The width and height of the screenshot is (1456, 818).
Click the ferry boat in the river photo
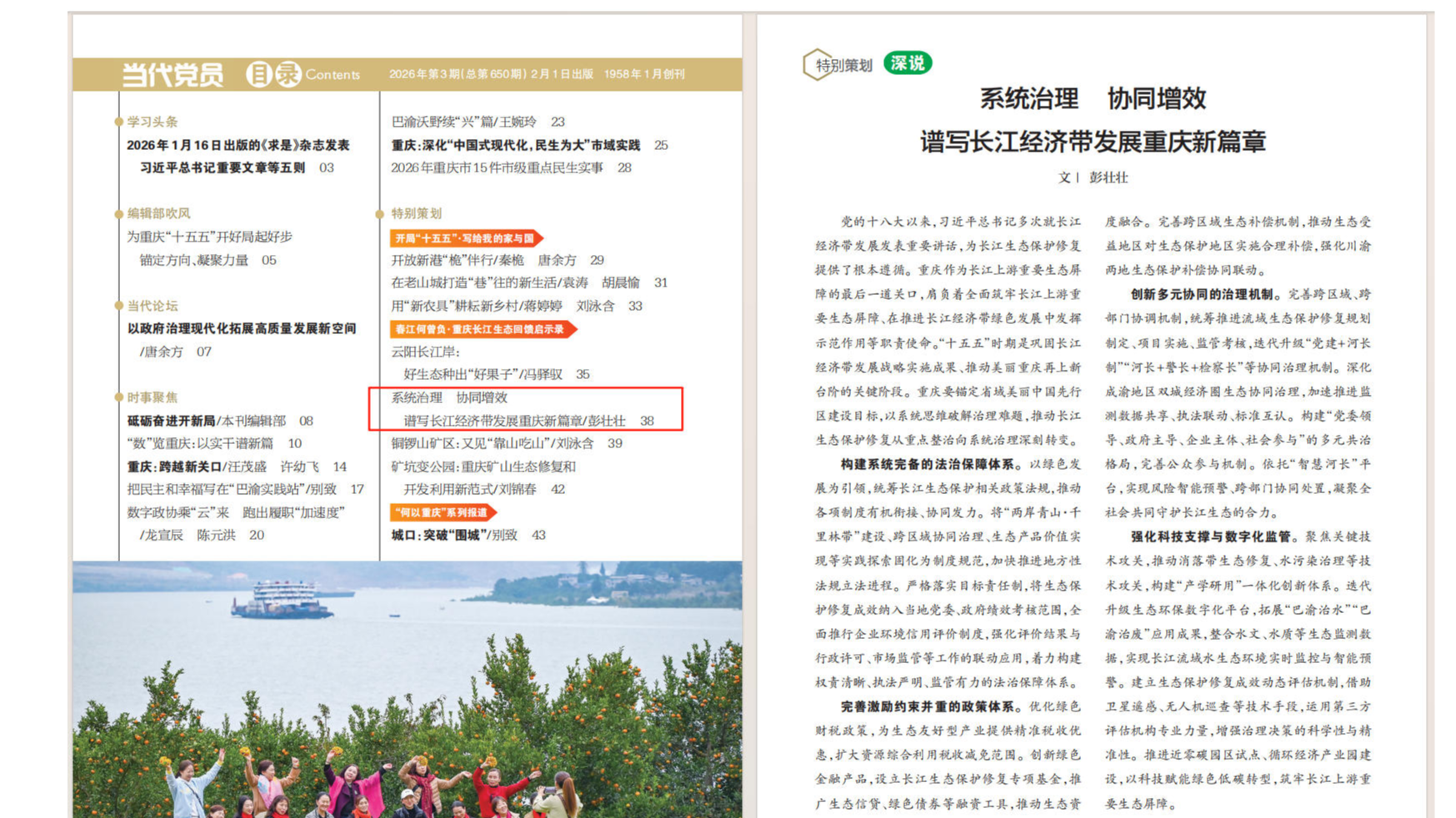pos(283,600)
